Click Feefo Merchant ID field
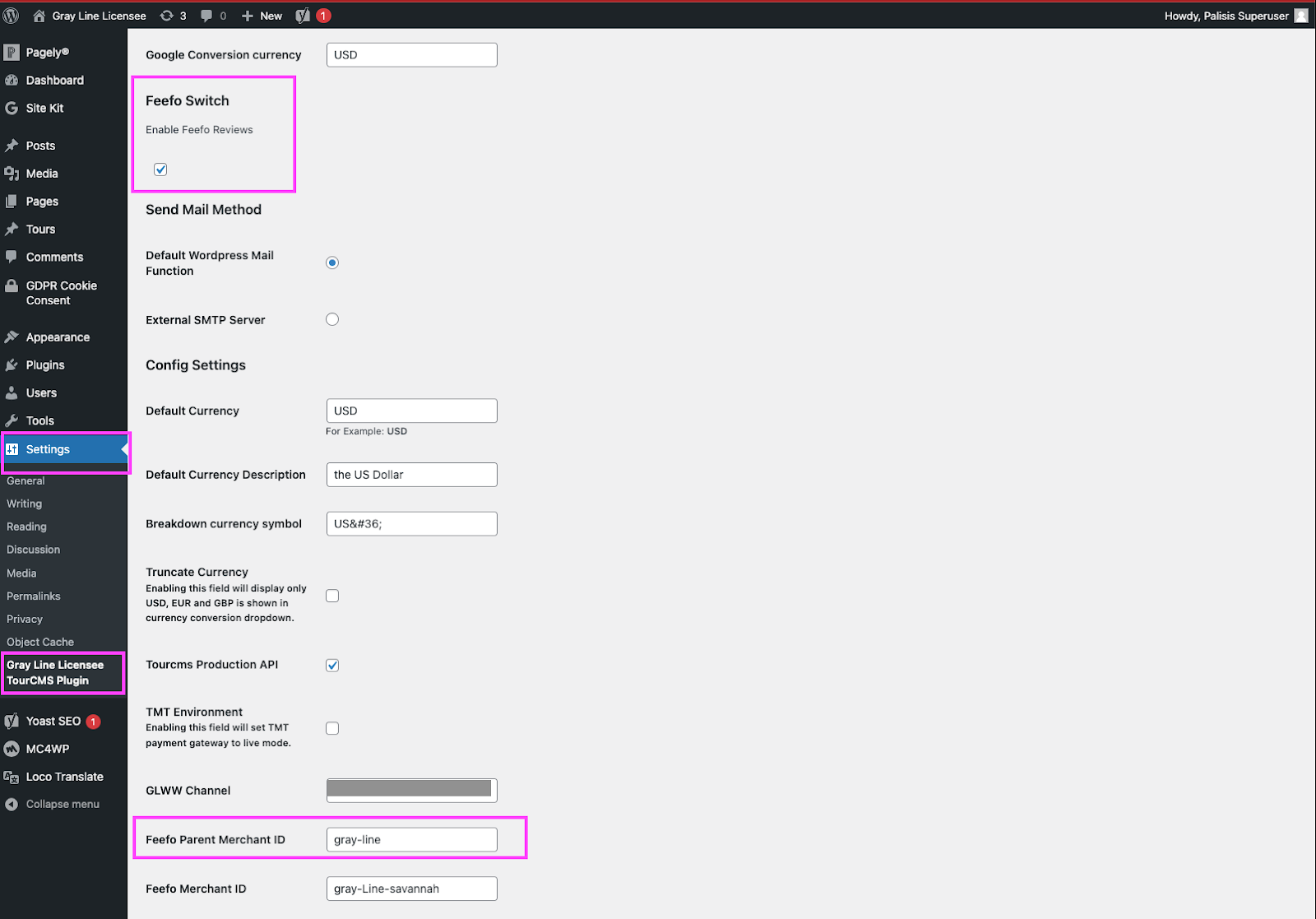Screen dimensions: 1316x919 [412, 889]
